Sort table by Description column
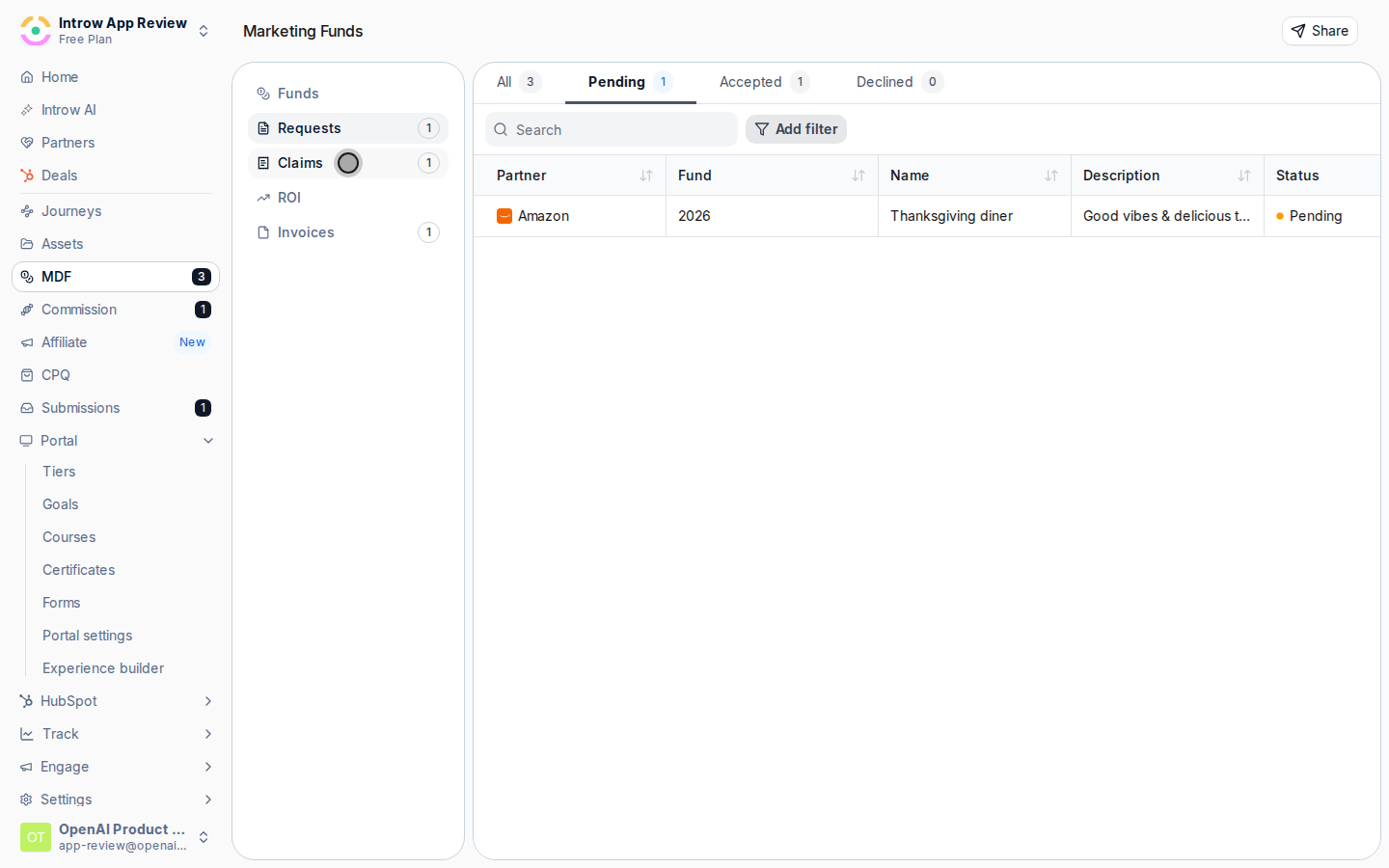 tap(1244, 176)
